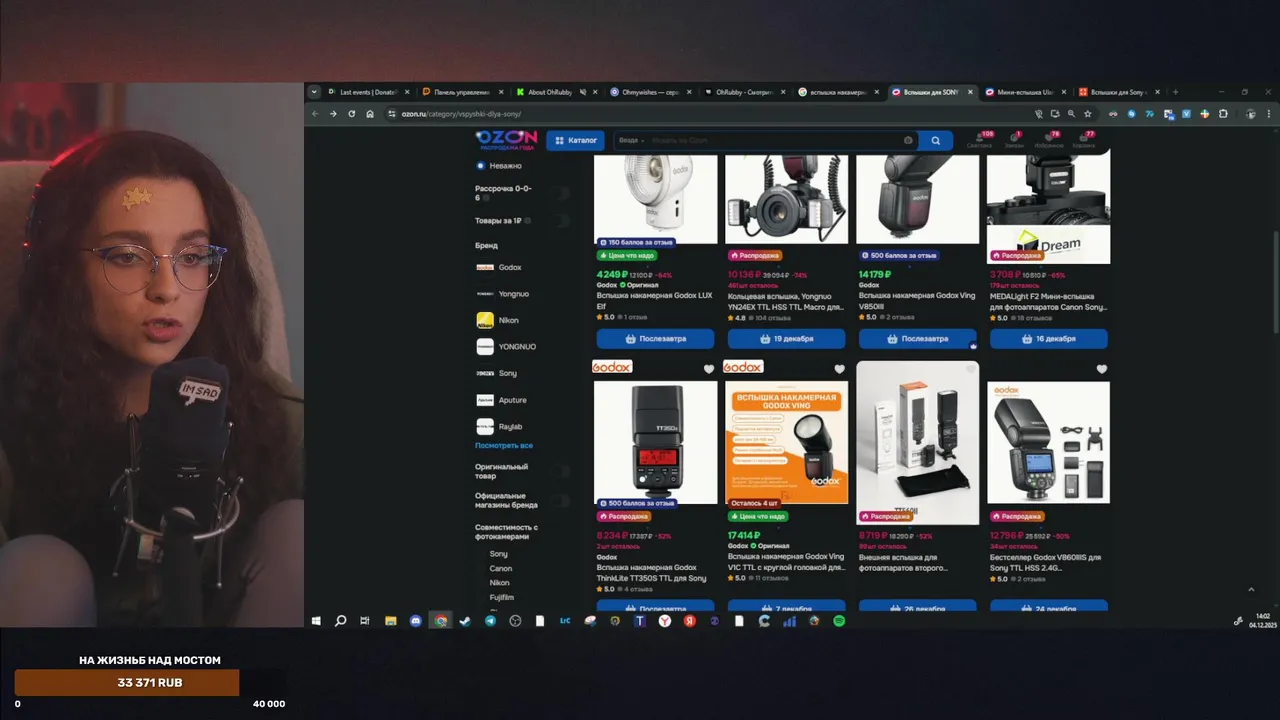The height and width of the screenshot is (720, 1280).
Task: Click the blue search magnifier button
Action: point(935,141)
